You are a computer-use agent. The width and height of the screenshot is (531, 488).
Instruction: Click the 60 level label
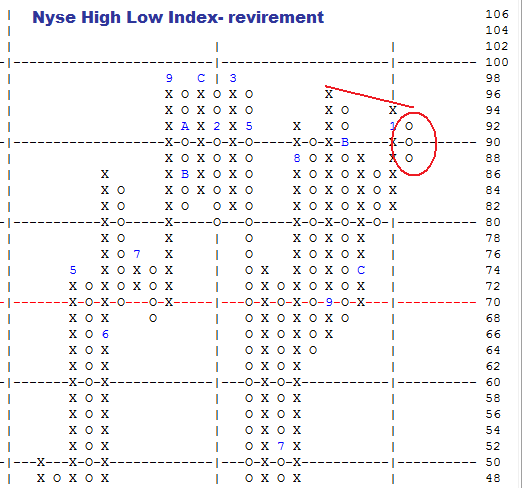(x=493, y=382)
